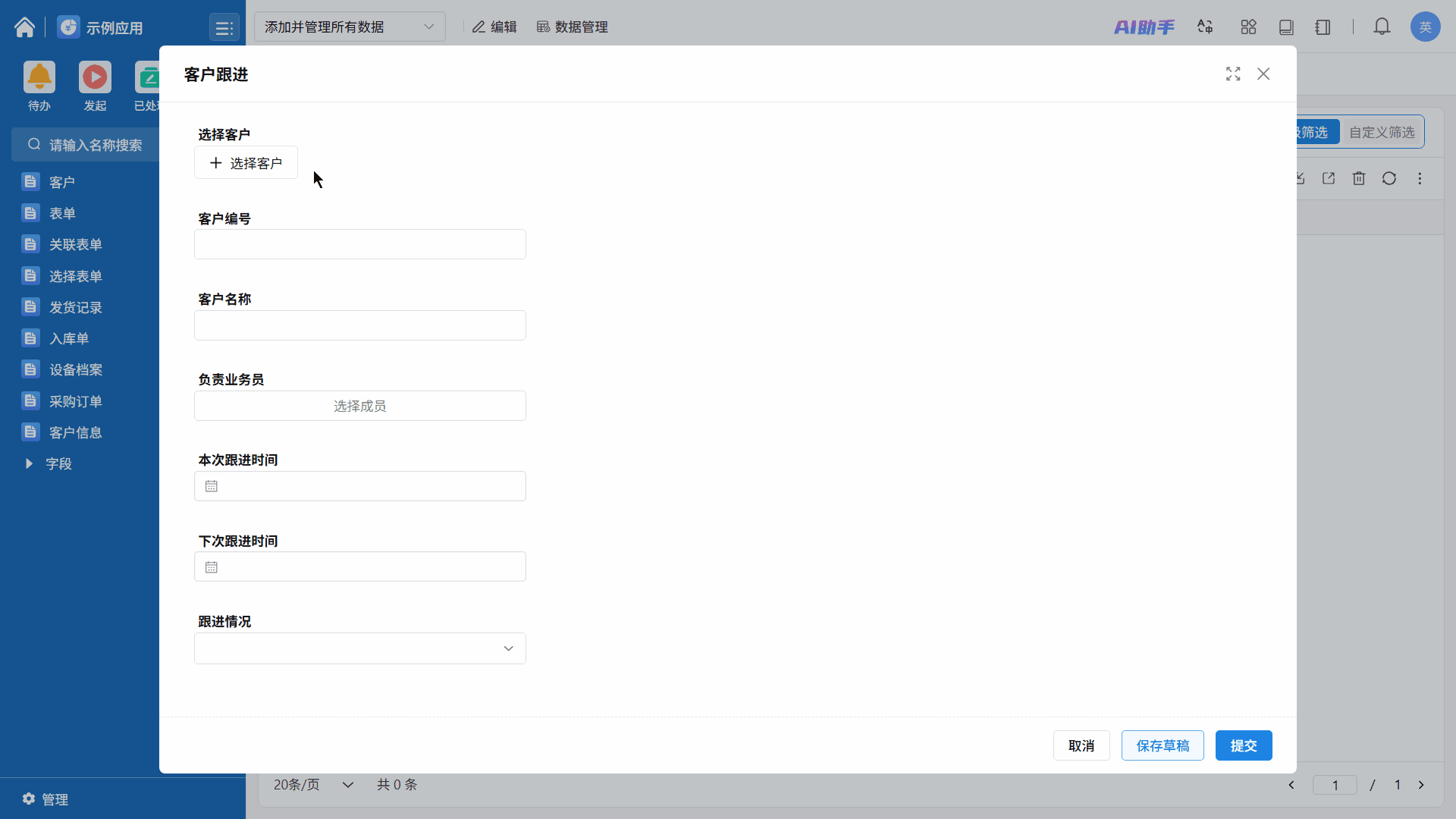Toggle the sidebar collapse menu icon
The width and height of the screenshot is (1456, 819).
click(224, 28)
